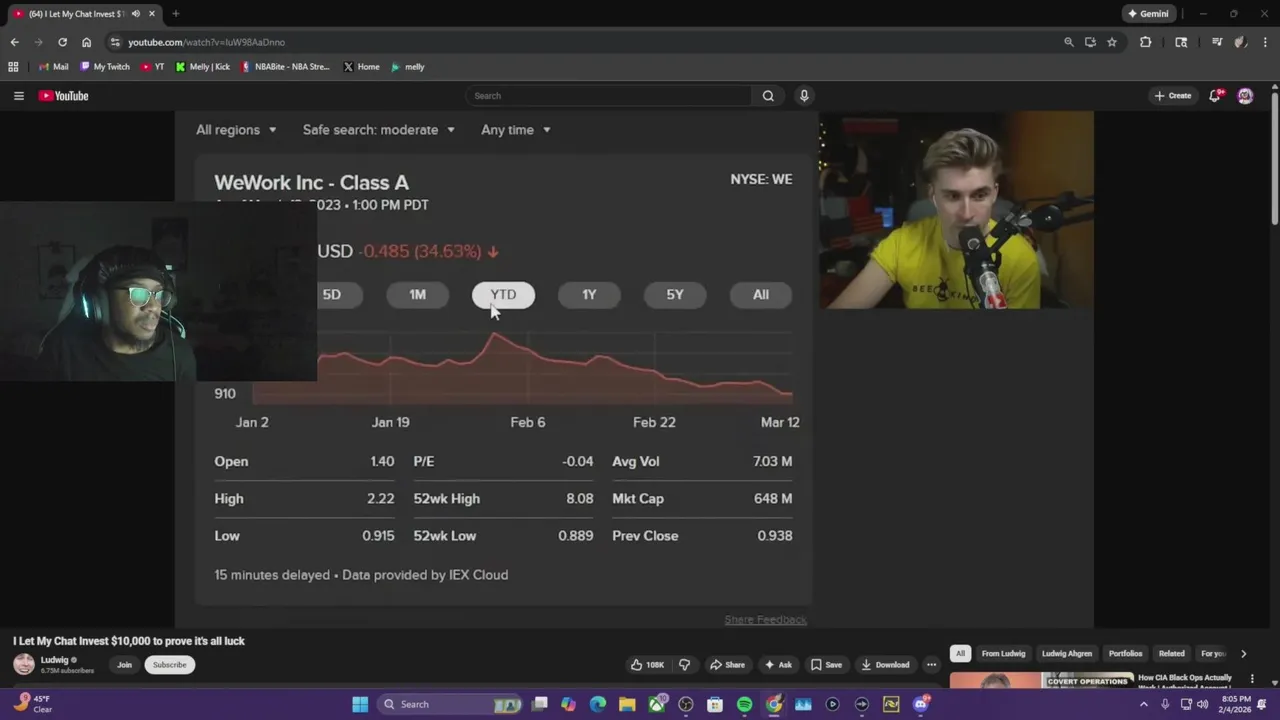Click the Windows Start button
This screenshot has height=720, width=1280.
[360, 704]
